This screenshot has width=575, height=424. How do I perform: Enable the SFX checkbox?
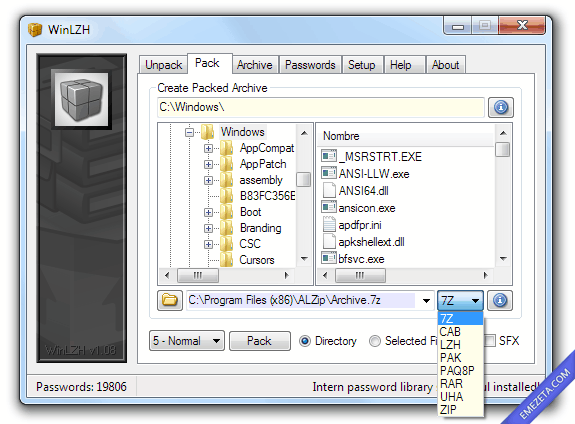click(x=490, y=341)
